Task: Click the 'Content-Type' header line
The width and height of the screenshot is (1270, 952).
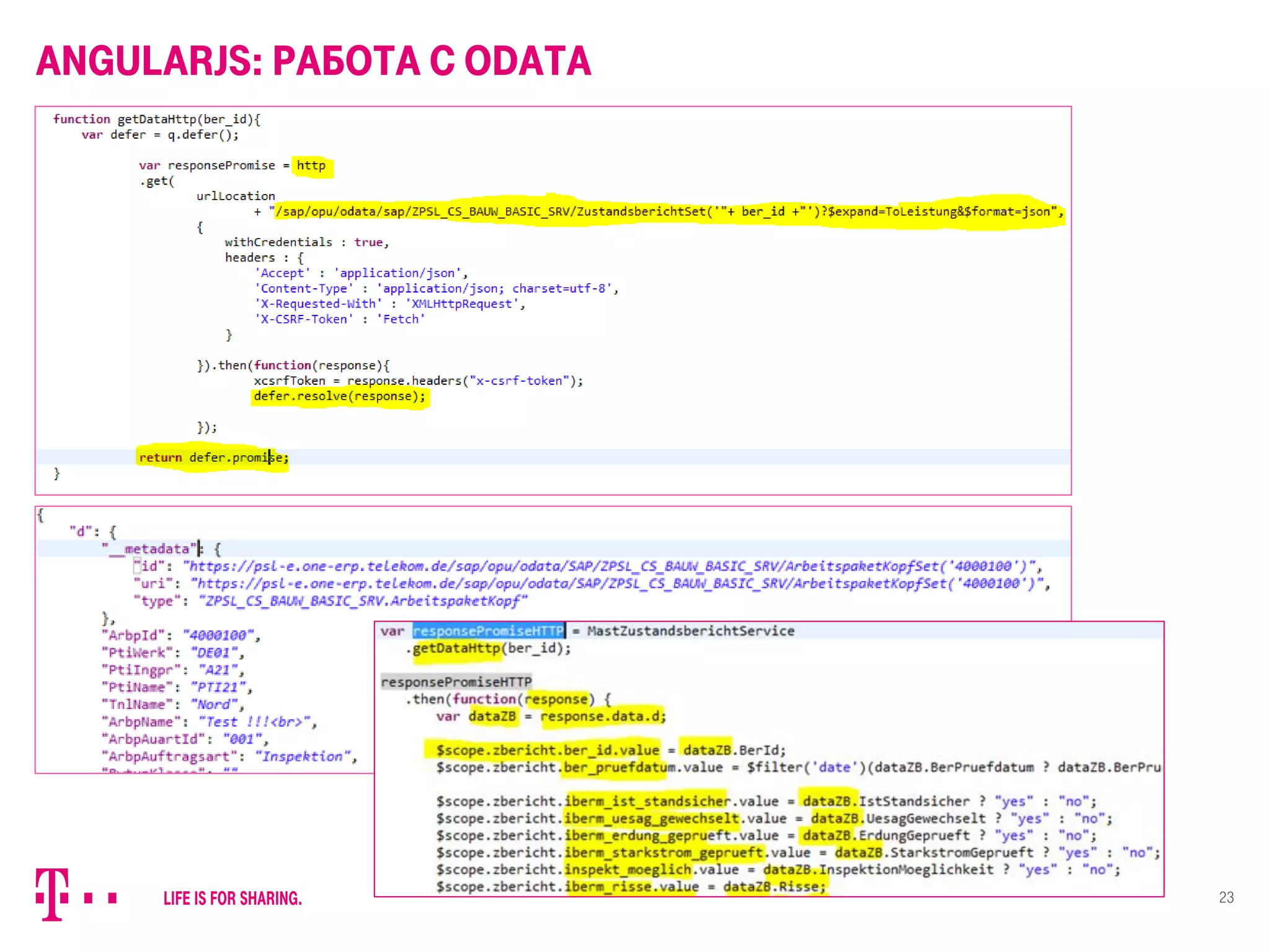Action: click(437, 288)
